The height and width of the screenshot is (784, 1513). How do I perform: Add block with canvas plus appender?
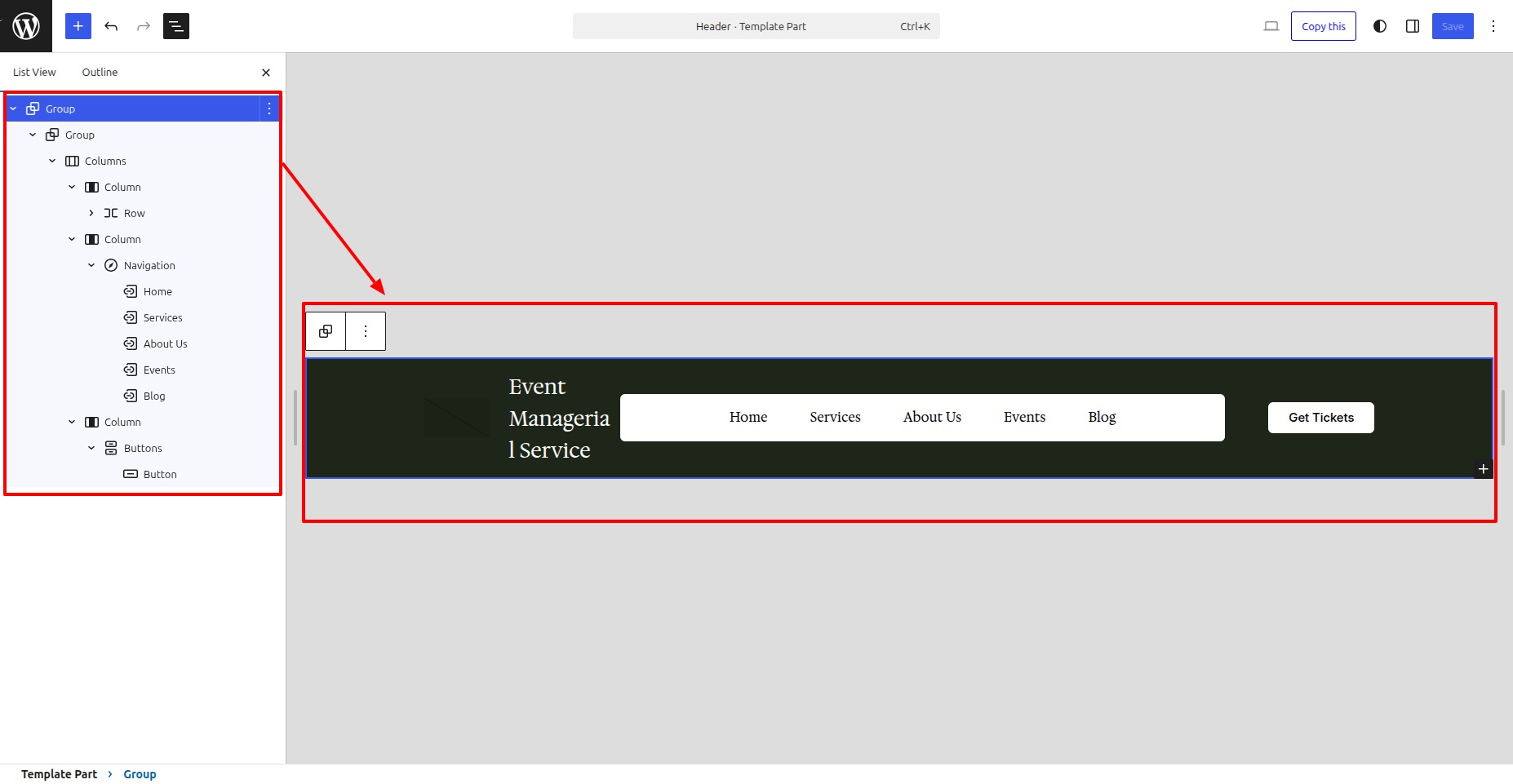point(1483,469)
